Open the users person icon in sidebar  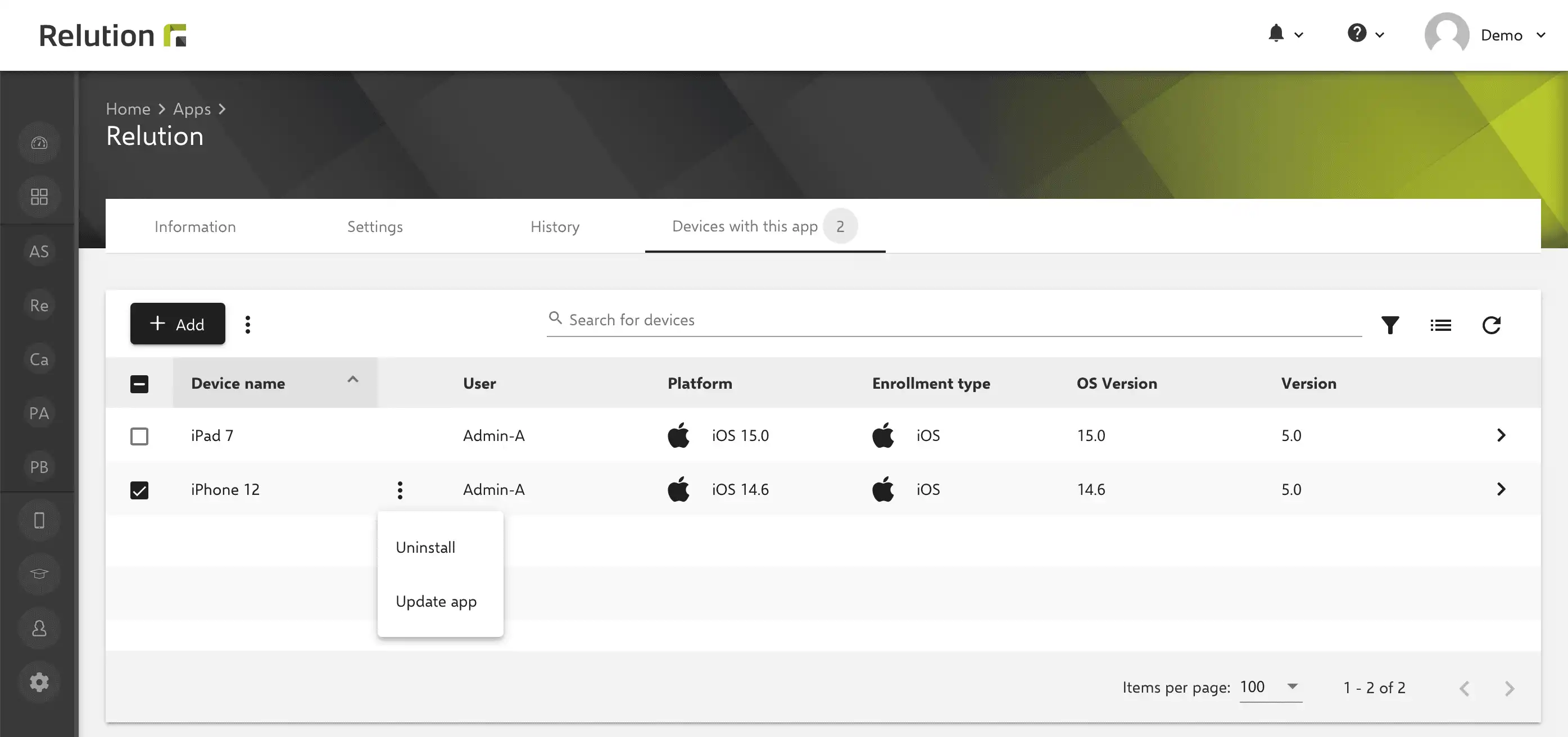click(x=39, y=628)
